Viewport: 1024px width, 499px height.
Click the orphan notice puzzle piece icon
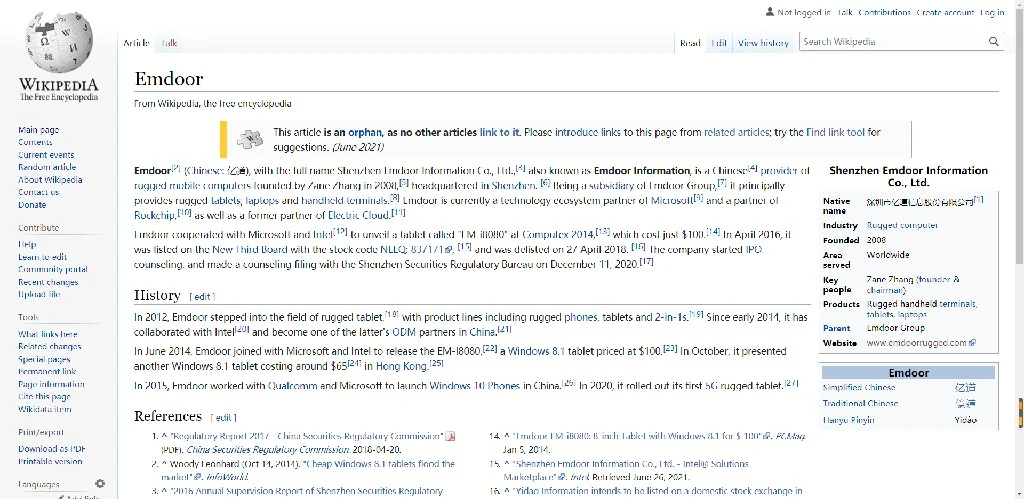pos(251,139)
